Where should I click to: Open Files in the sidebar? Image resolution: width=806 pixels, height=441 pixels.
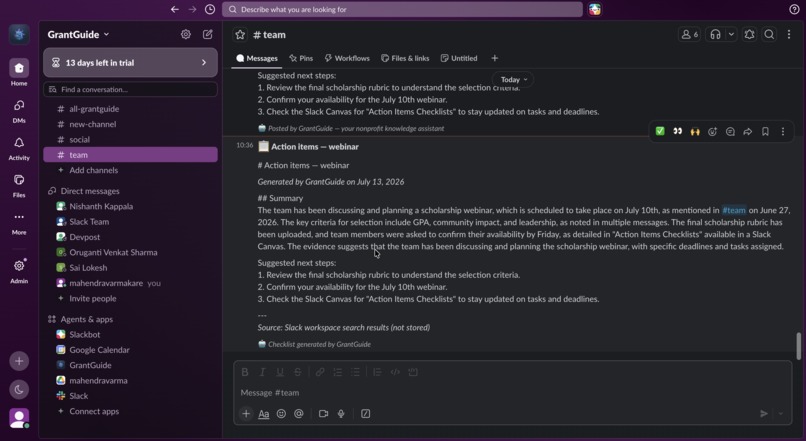tap(19, 186)
